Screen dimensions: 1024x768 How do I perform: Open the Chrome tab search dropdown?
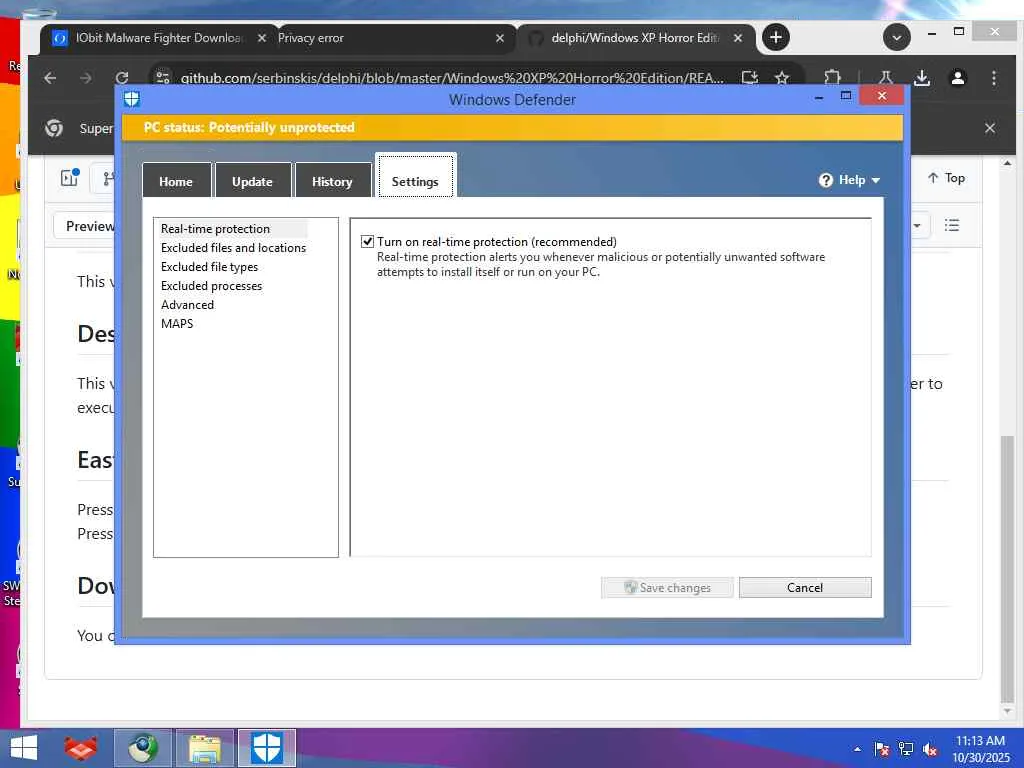pyautogui.click(x=897, y=37)
